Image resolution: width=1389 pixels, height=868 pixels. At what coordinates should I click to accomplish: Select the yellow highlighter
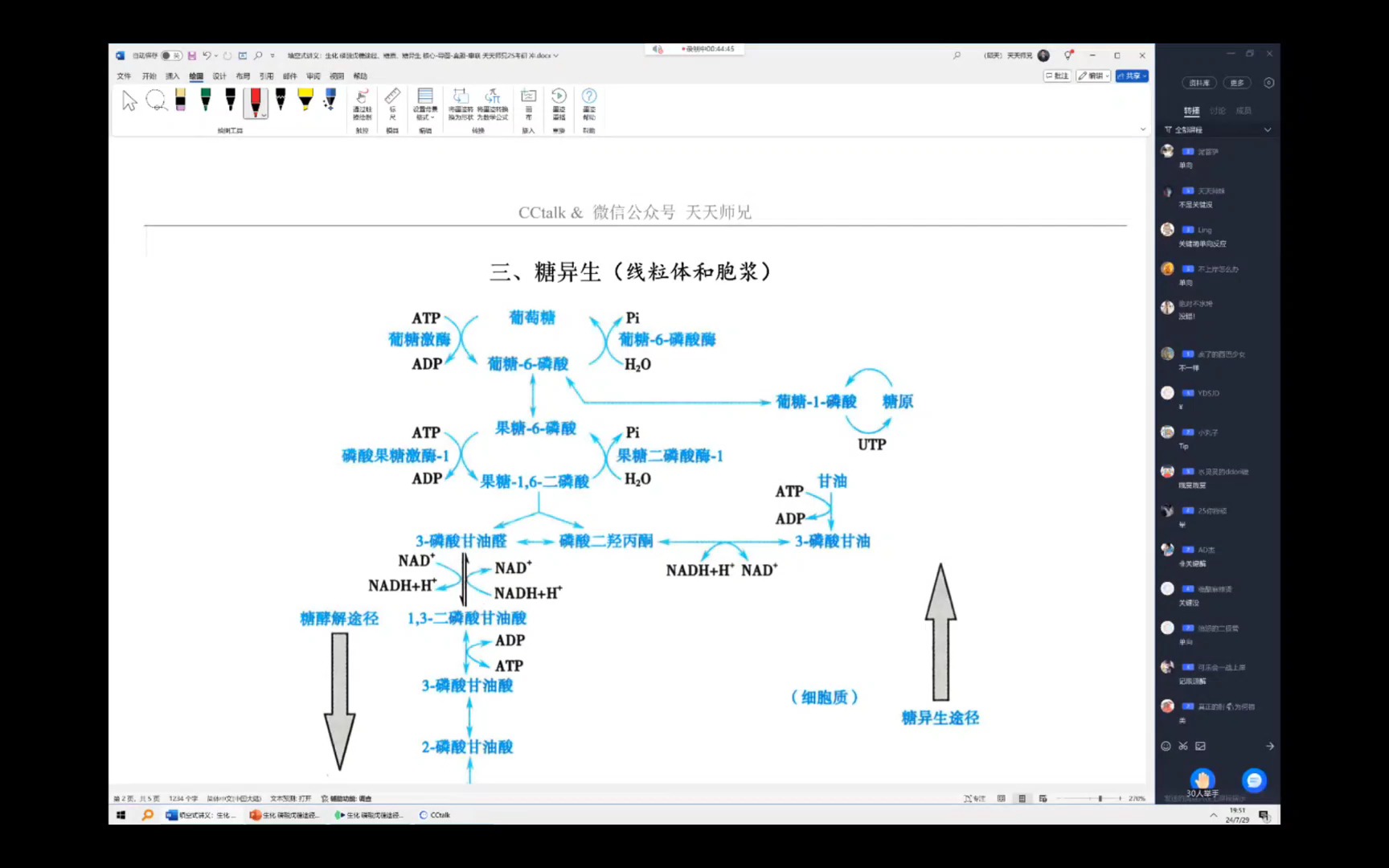305,100
